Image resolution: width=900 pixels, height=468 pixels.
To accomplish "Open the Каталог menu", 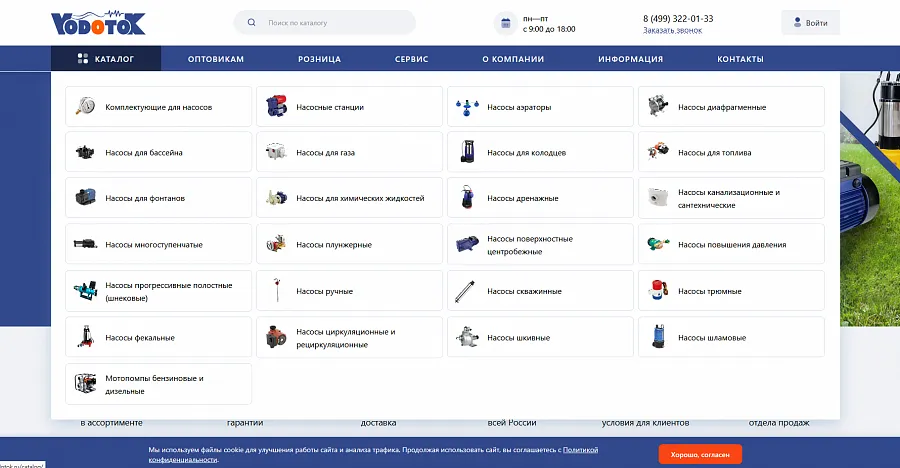I will pyautogui.click(x=106, y=59).
